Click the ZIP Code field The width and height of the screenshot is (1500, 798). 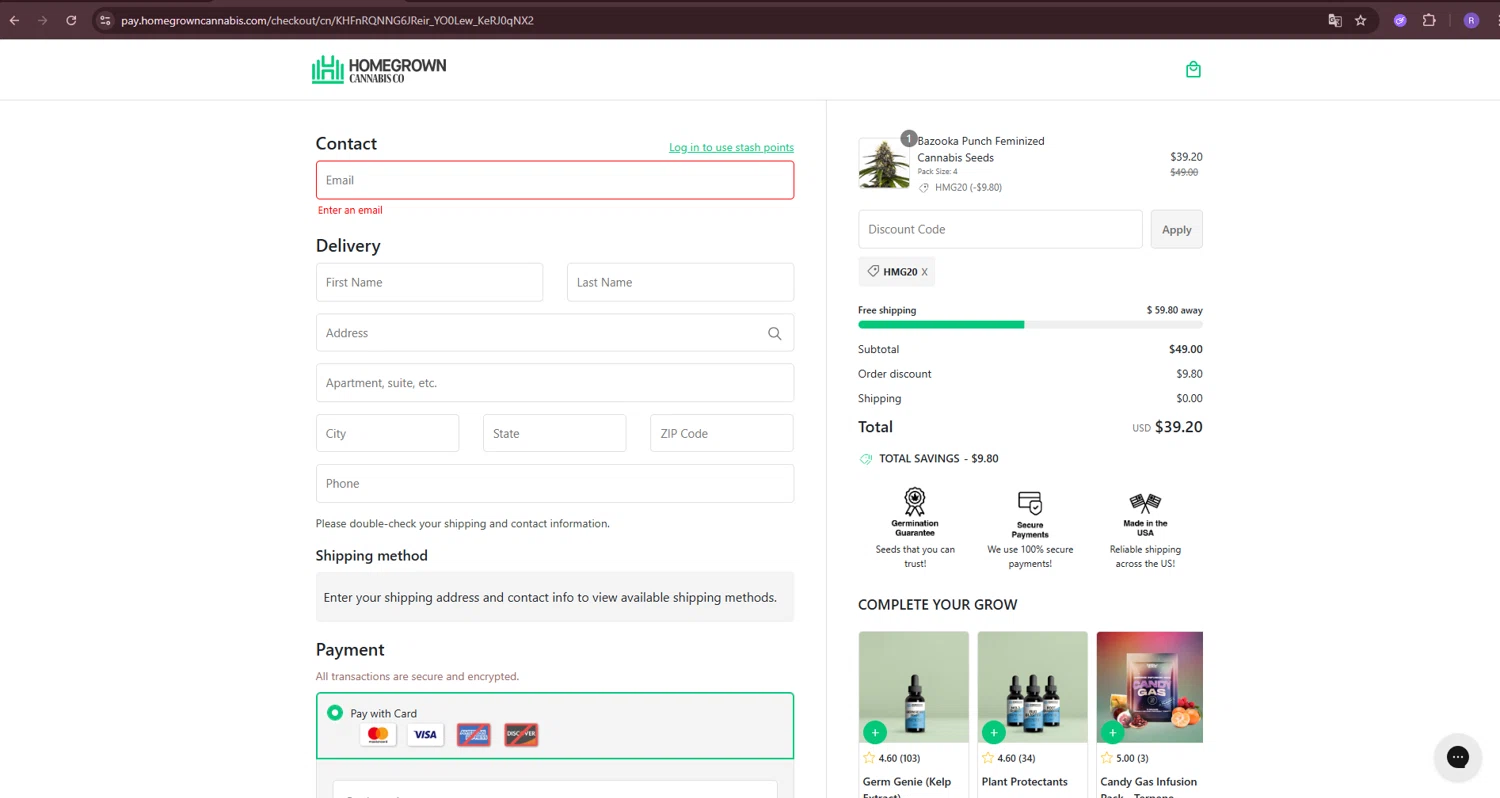[x=721, y=433]
